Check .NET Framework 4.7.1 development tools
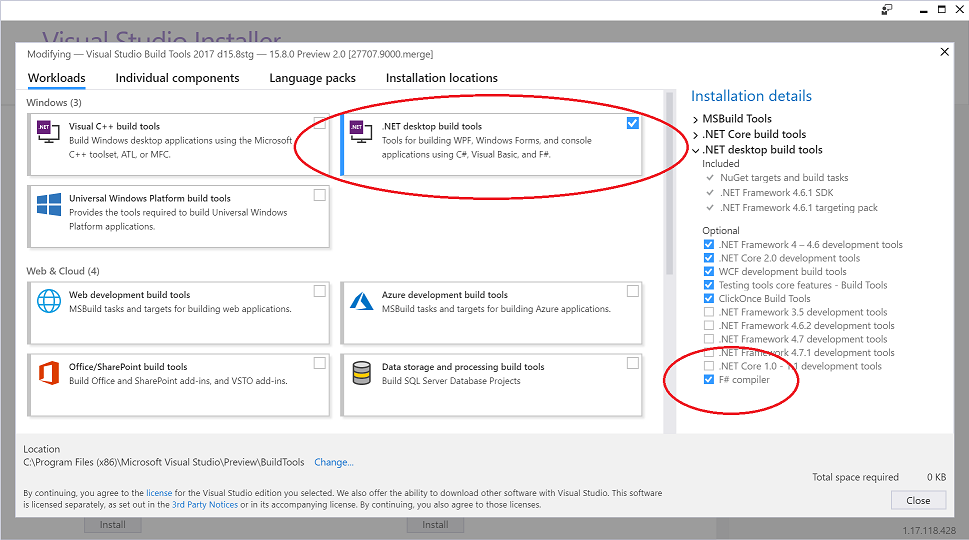 709,353
